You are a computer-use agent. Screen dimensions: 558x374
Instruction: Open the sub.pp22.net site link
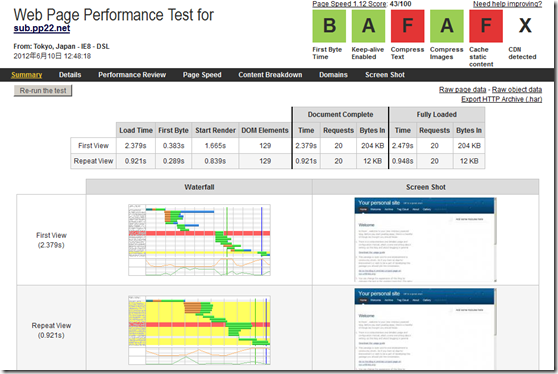click(x=42, y=28)
